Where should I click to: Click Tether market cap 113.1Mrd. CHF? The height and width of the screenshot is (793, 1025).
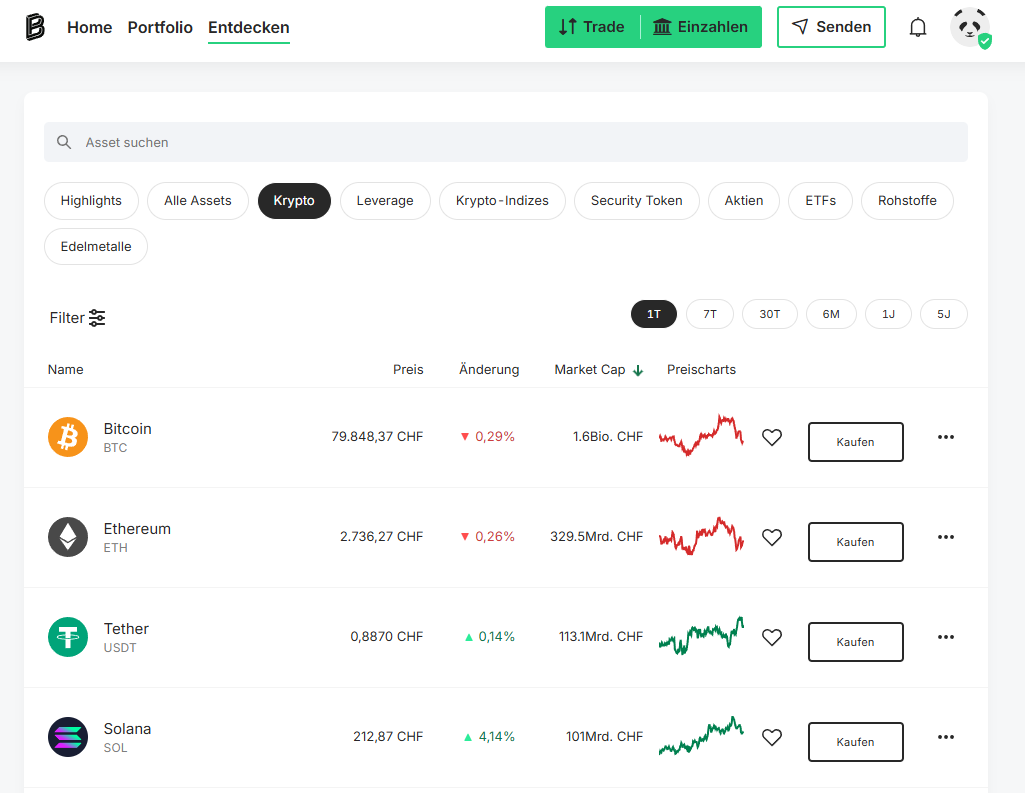tap(601, 636)
